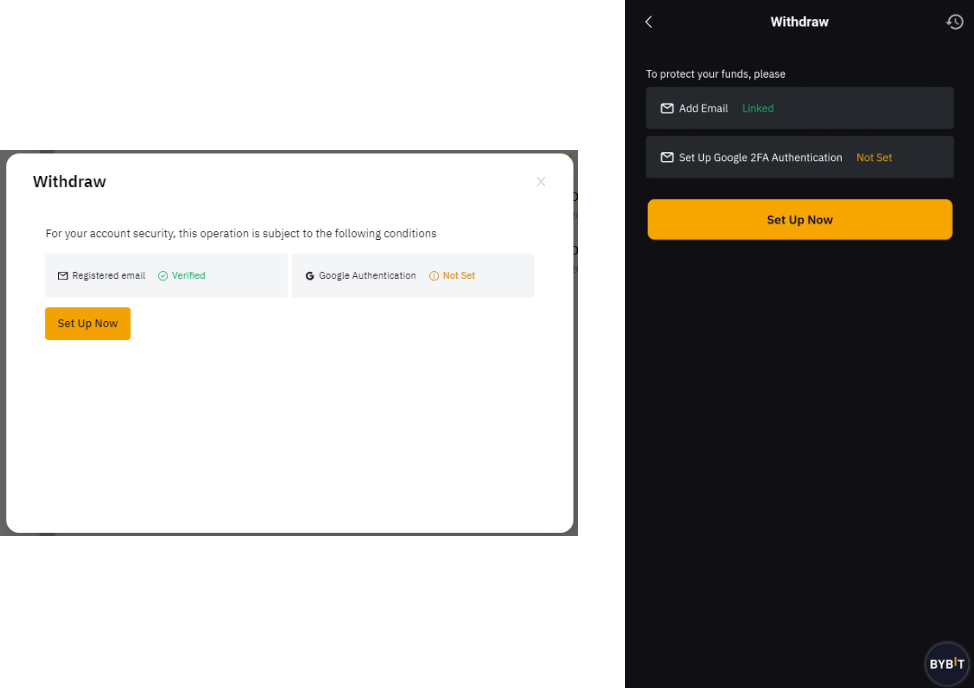Click the envelope icon beside Add Email
Image resolution: width=974 pixels, height=688 pixels.
(x=667, y=108)
